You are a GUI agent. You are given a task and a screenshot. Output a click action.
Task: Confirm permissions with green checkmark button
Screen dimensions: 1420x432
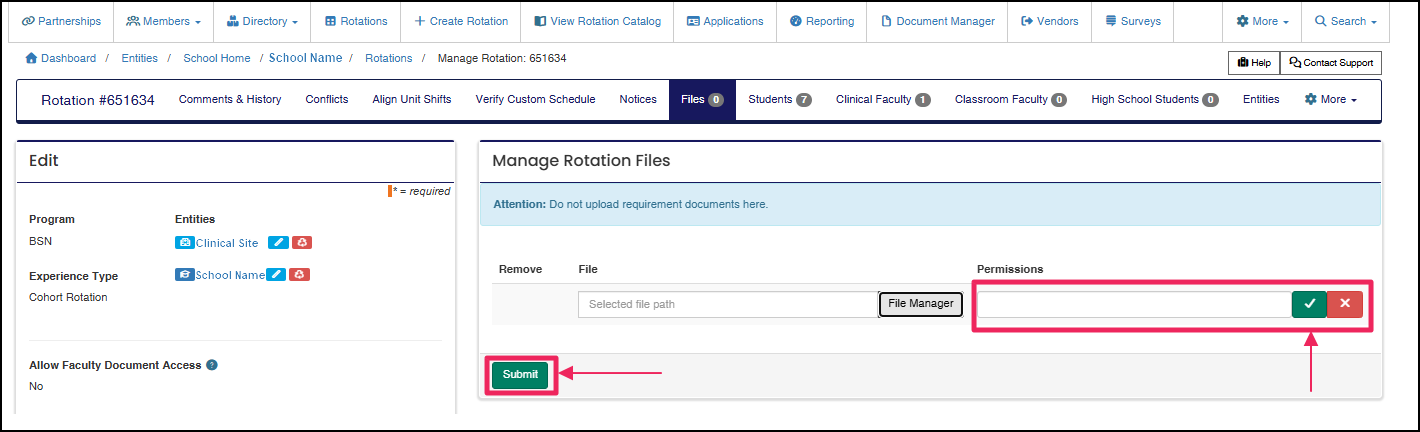pos(1309,304)
